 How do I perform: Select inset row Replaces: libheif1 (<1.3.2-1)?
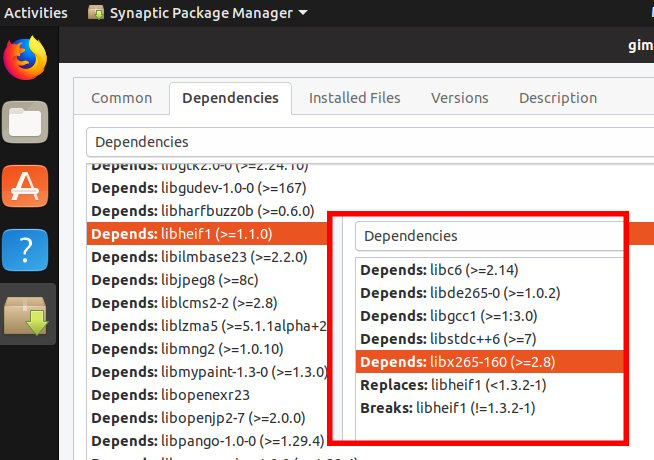[x=490, y=385]
